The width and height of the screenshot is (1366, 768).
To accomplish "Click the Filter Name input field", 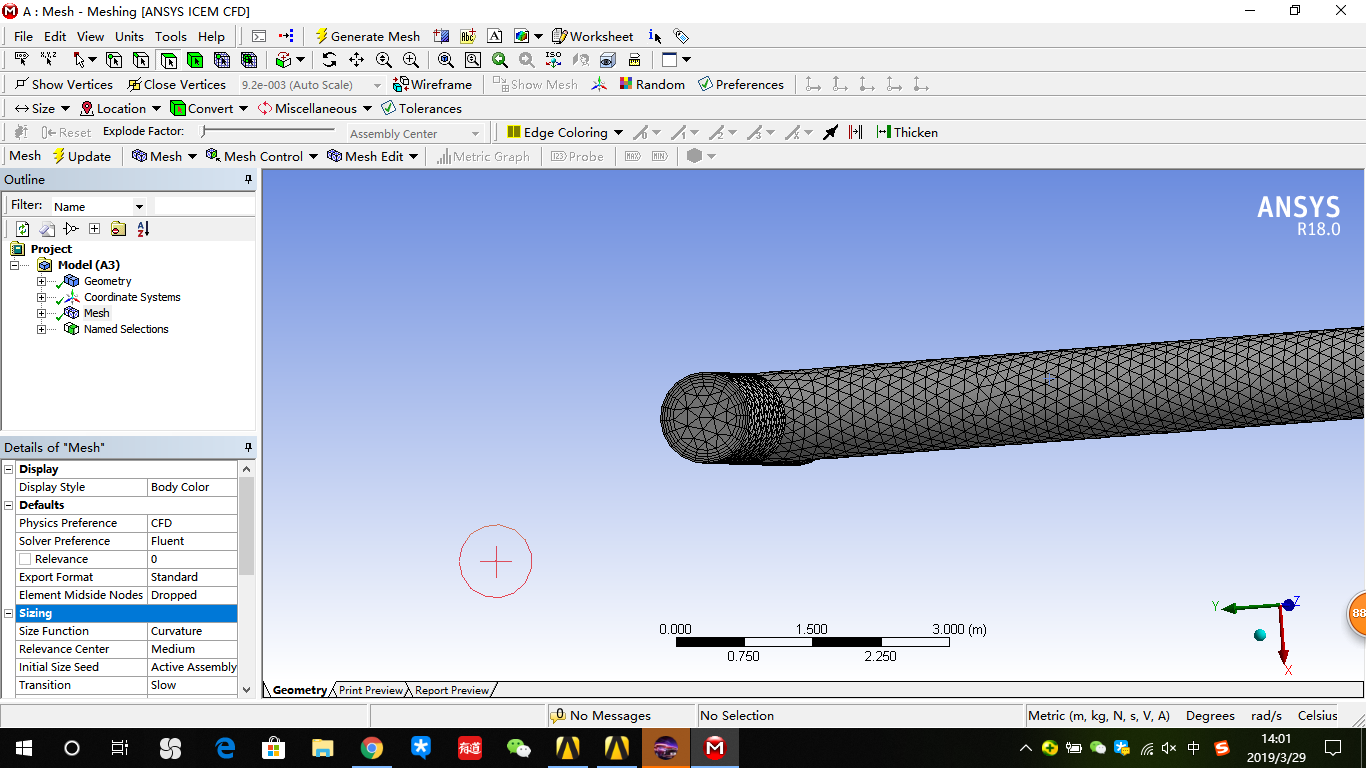I will pos(98,205).
